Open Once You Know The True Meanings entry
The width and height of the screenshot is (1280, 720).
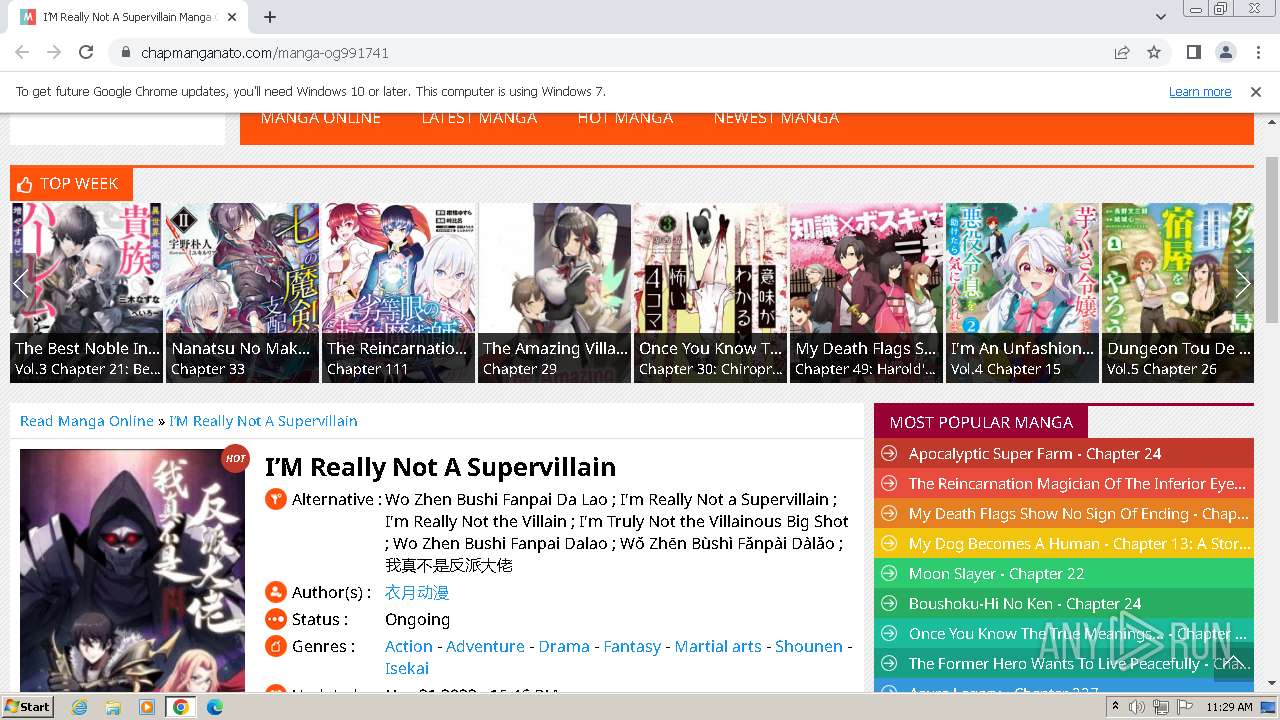pyautogui.click(x=1078, y=634)
